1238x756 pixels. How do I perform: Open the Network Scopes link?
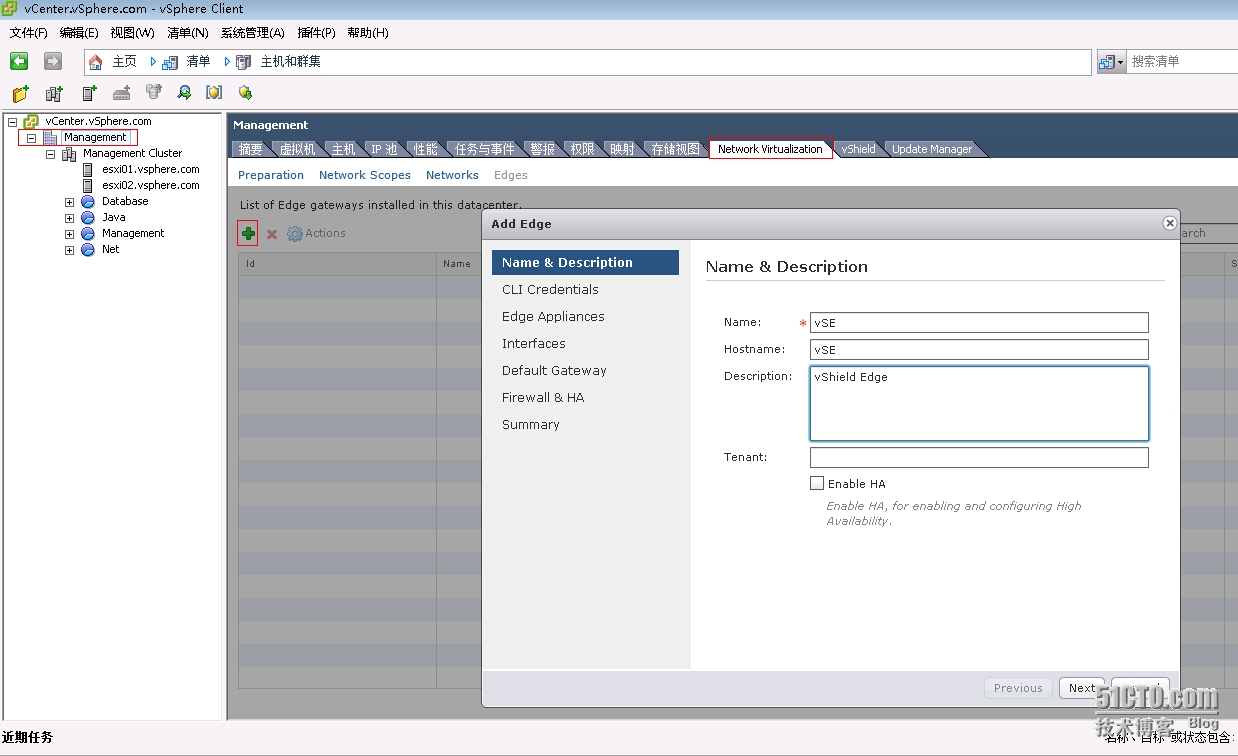tap(365, 175)
